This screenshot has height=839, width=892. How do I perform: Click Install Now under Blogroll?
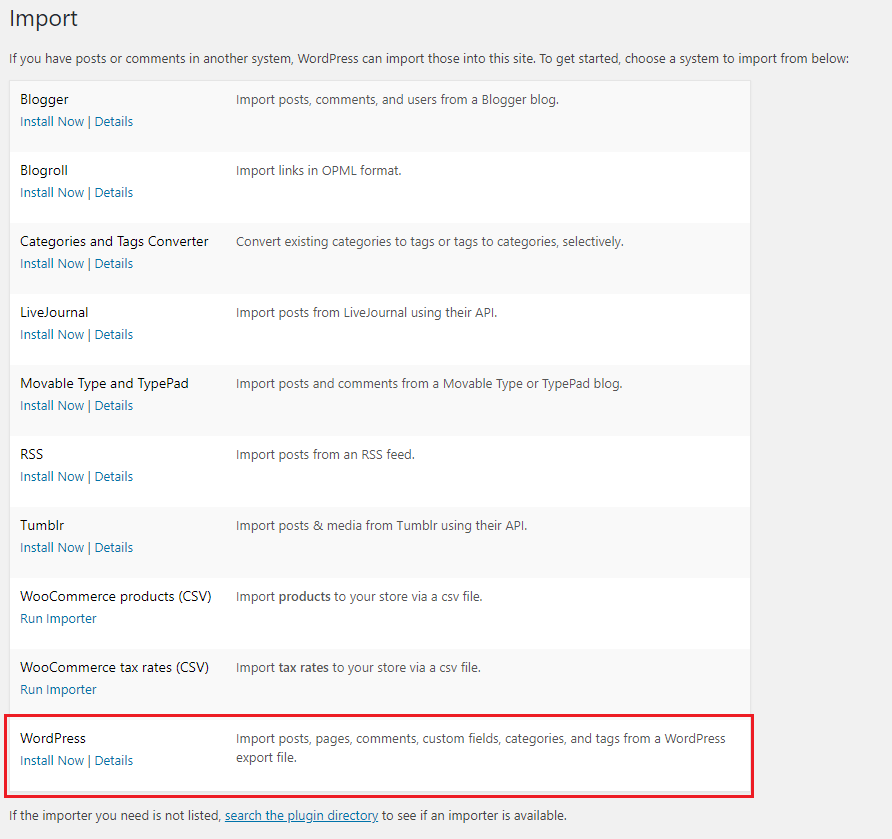(x=52, y=193)
